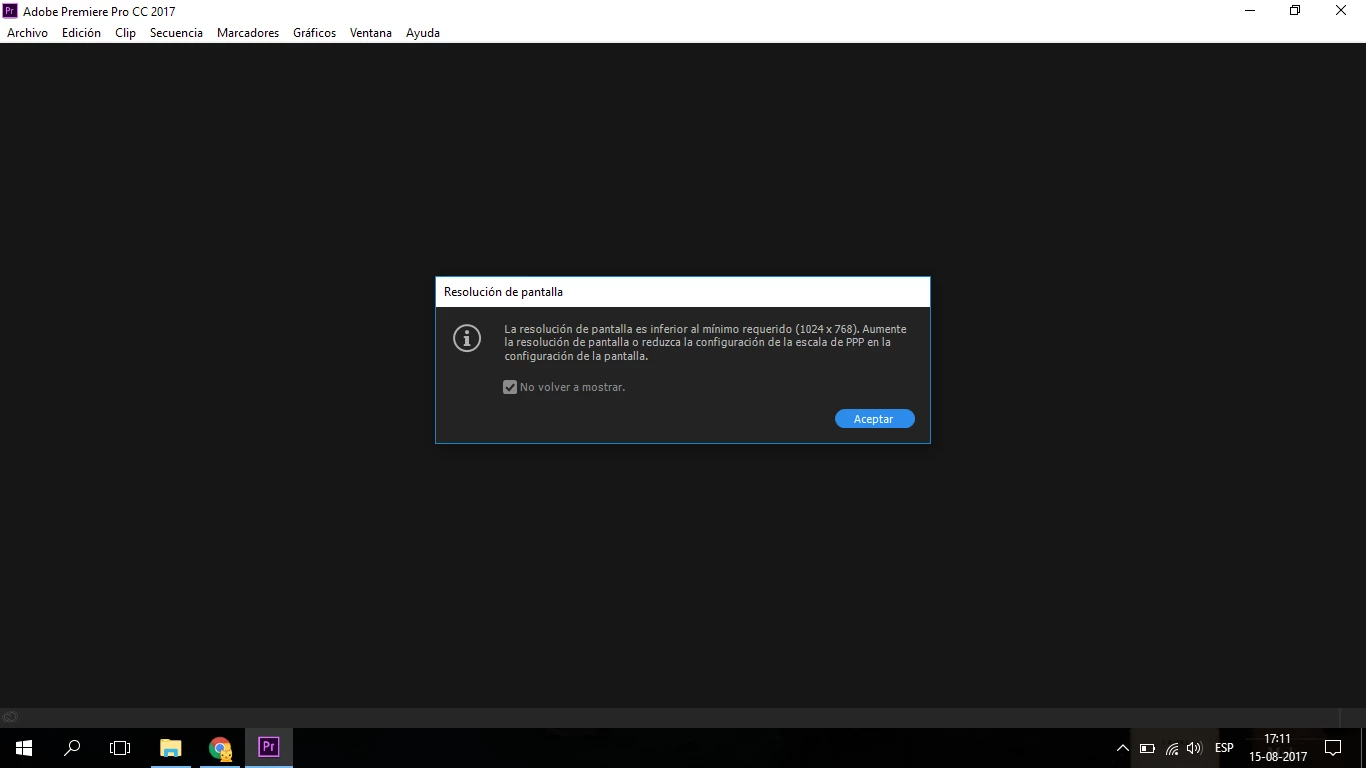Image resolution: width=1366 pixels, height=768 pixels.
Task: Open the Marcadores menu
Action: [248, 33]
